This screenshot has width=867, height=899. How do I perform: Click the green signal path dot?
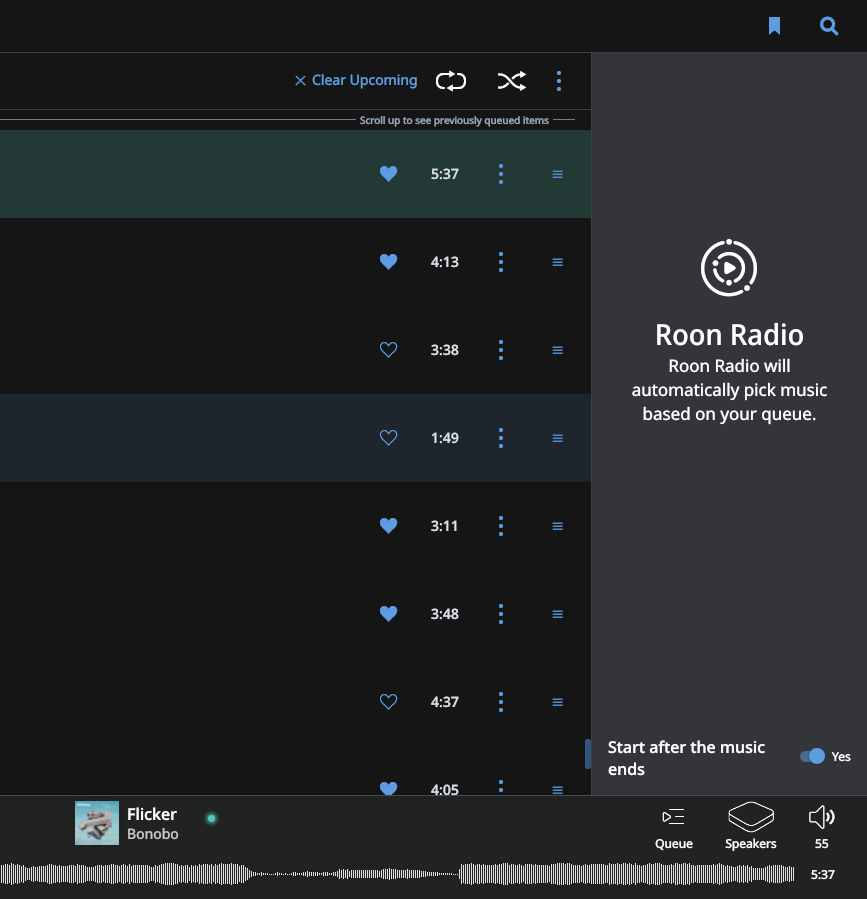click(211, 818)
